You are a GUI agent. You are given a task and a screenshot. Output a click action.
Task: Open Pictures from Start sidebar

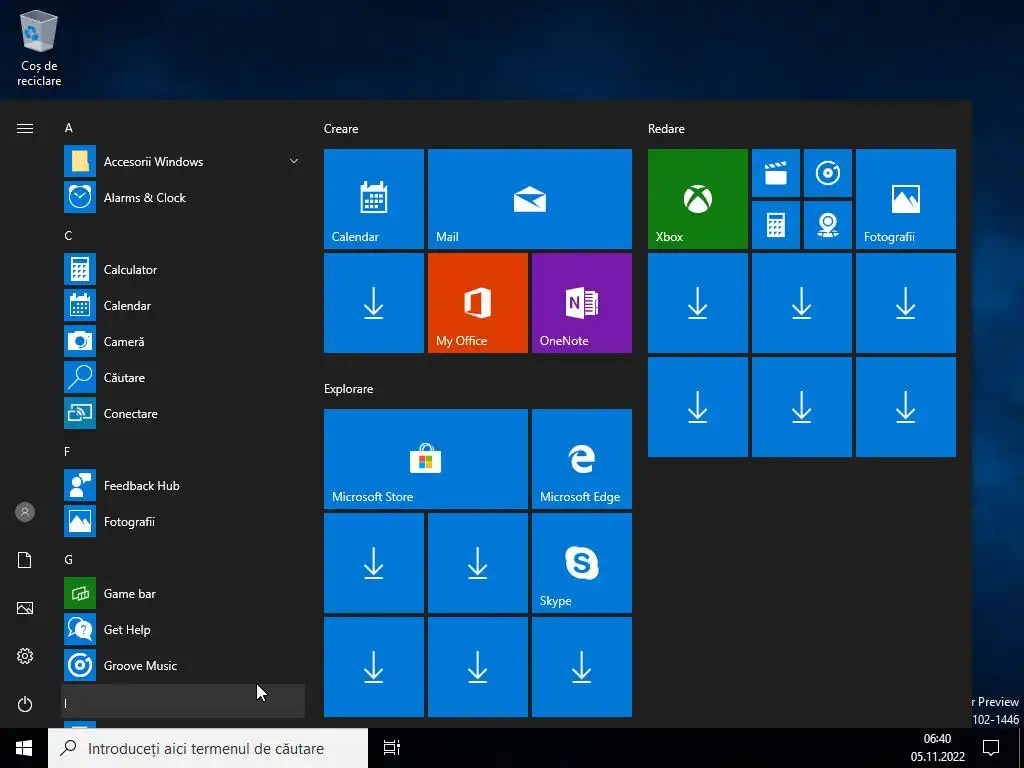(x=25, y=608)
